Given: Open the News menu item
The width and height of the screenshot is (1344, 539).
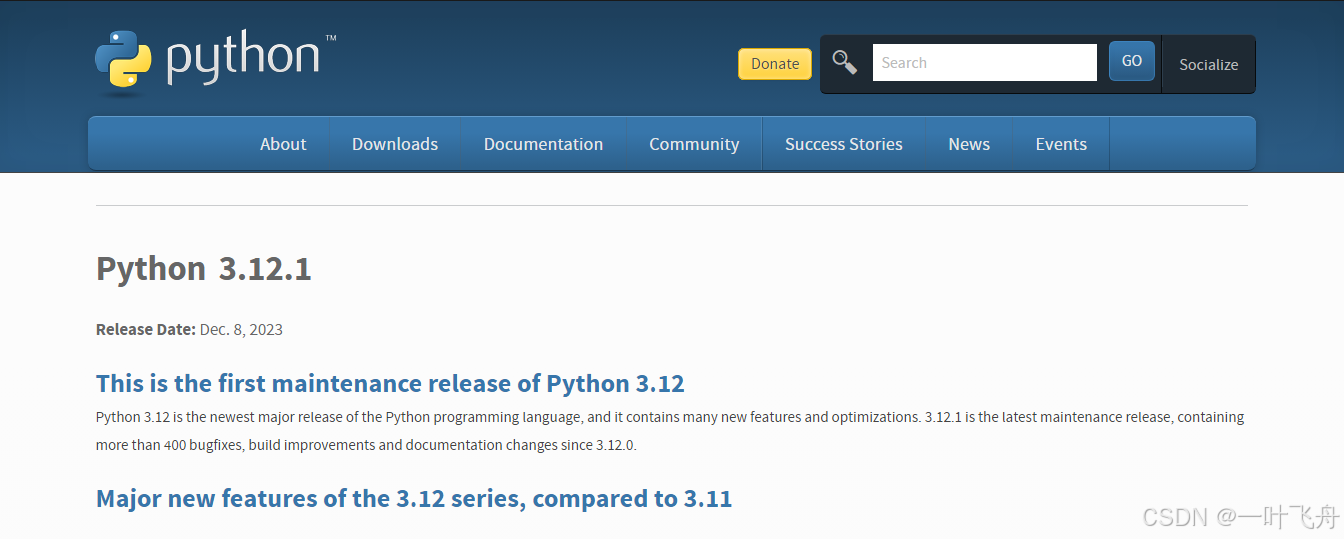Looking at the screenshot, I should [x=969, y=144].
